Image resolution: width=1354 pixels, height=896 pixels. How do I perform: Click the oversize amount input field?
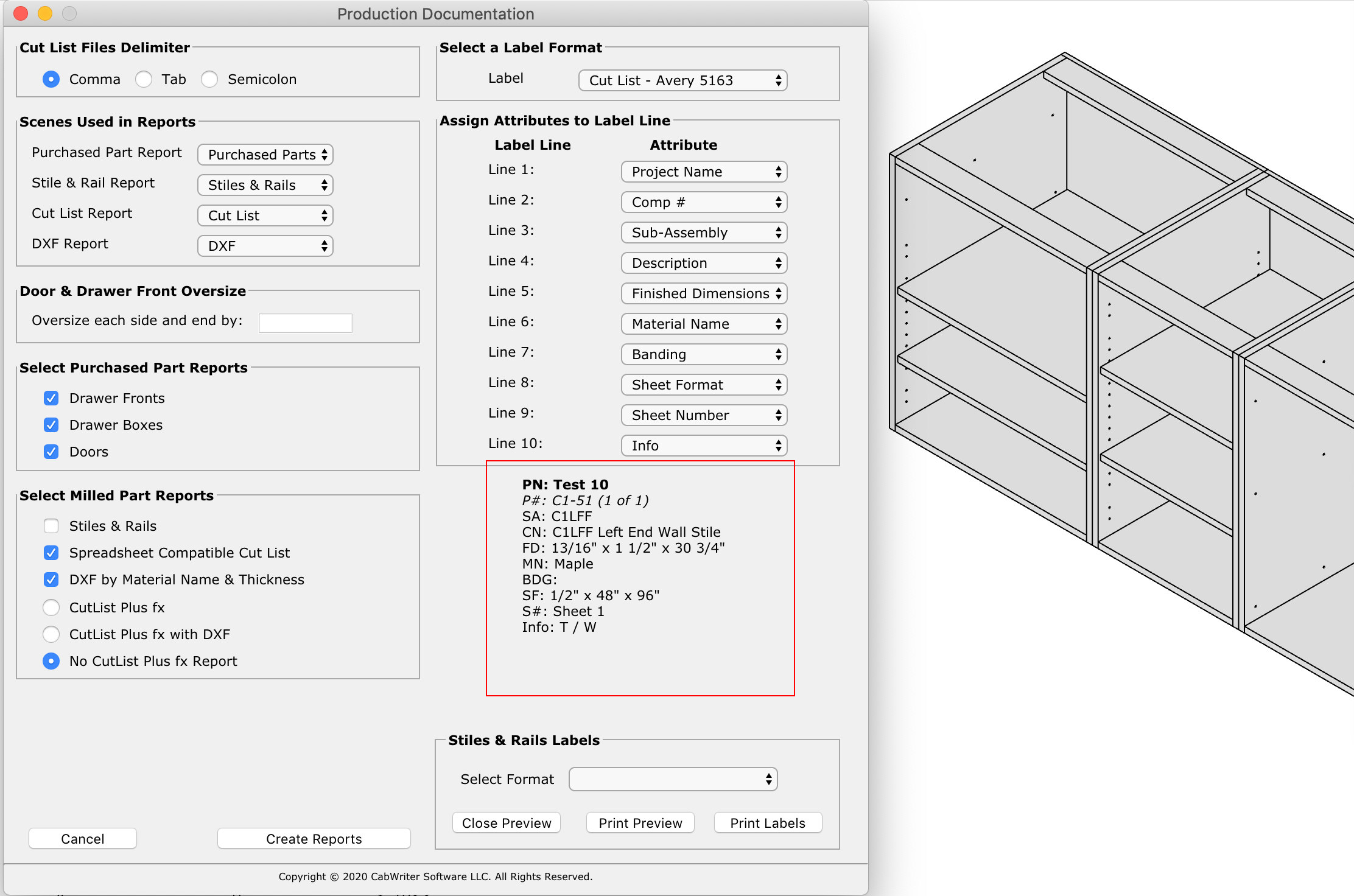coord(305,323)
